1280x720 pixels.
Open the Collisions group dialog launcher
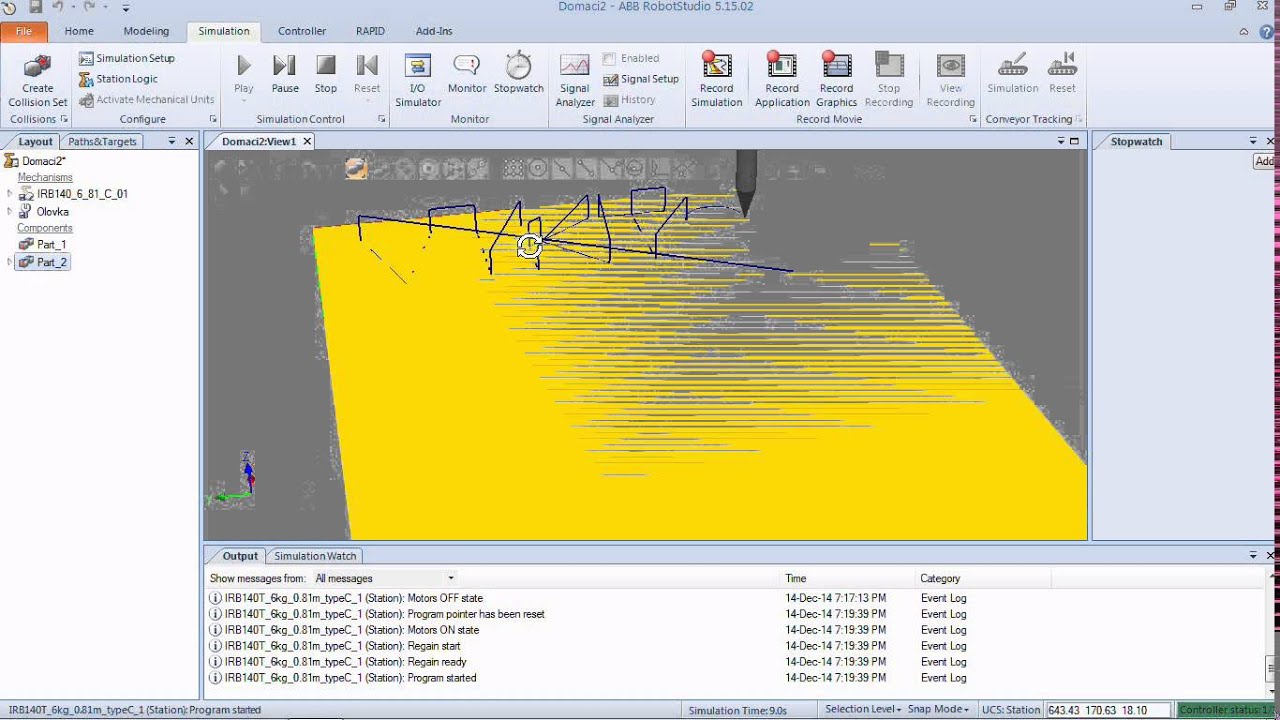coord(64,119)
